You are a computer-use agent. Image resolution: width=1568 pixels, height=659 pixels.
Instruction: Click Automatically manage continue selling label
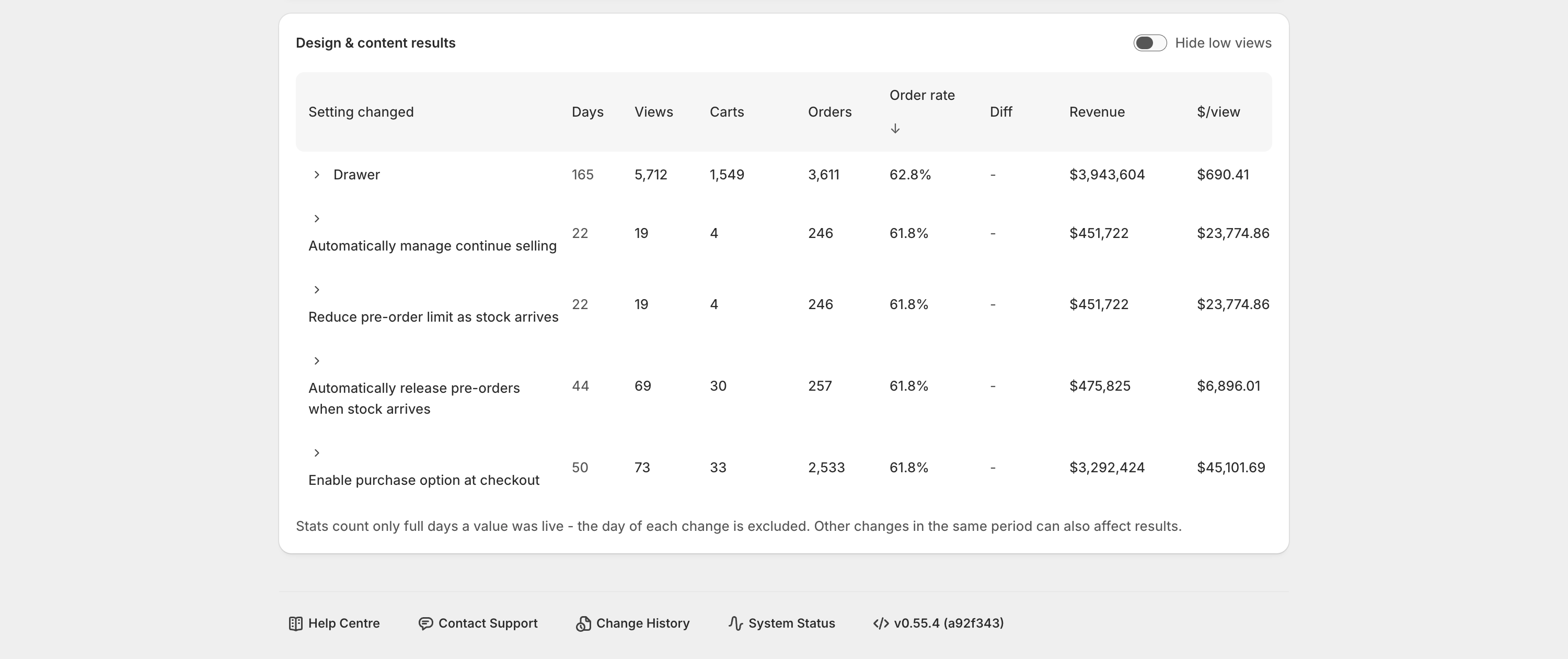click(x=432, y=246)
